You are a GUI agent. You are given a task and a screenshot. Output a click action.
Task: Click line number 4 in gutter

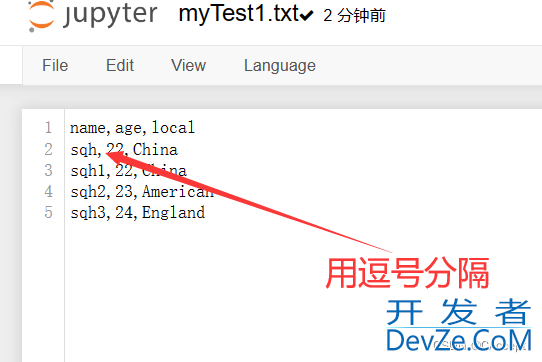[x=48, y=192]
